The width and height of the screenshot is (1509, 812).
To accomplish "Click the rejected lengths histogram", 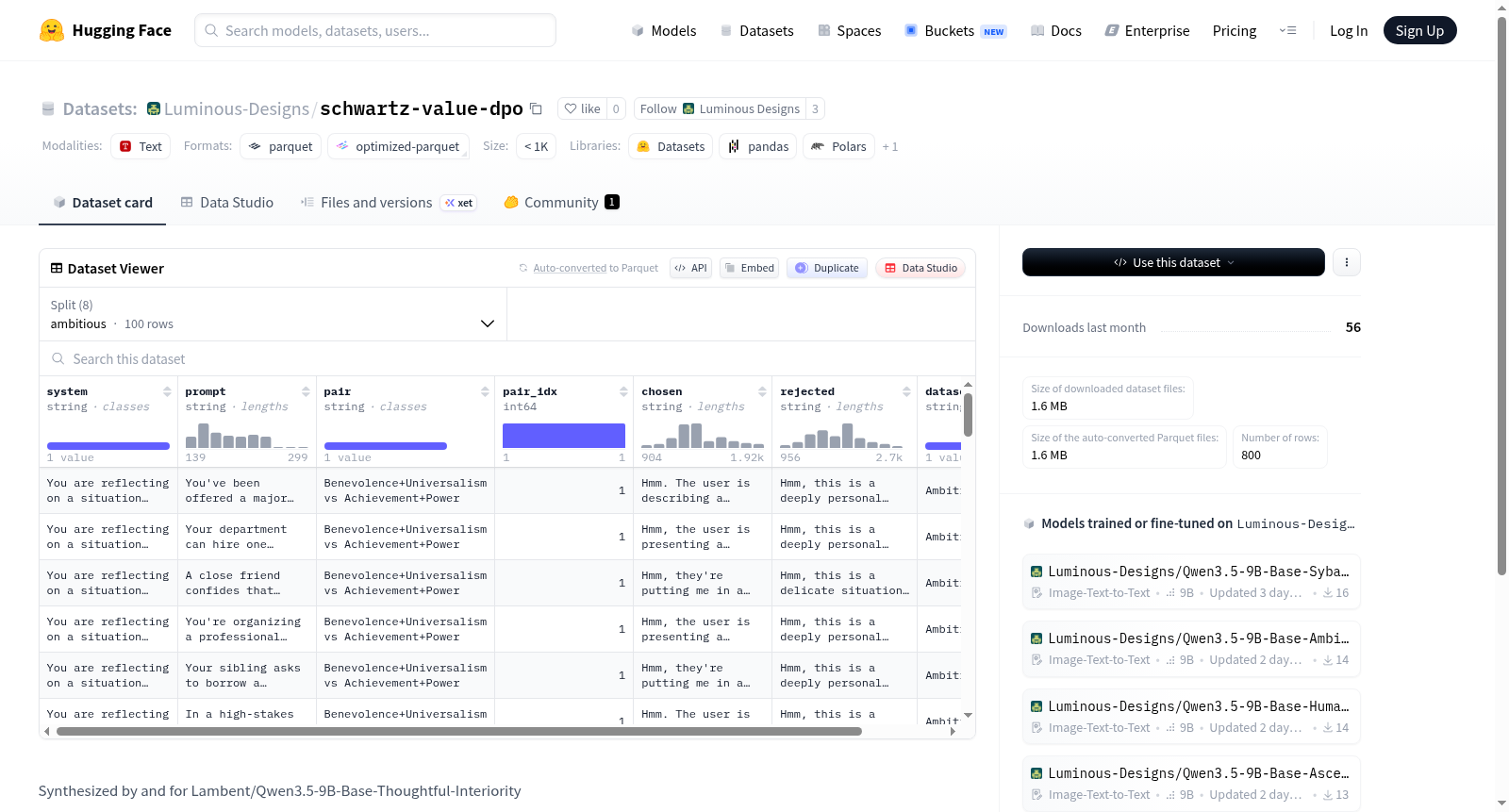I will coord(841,435).
